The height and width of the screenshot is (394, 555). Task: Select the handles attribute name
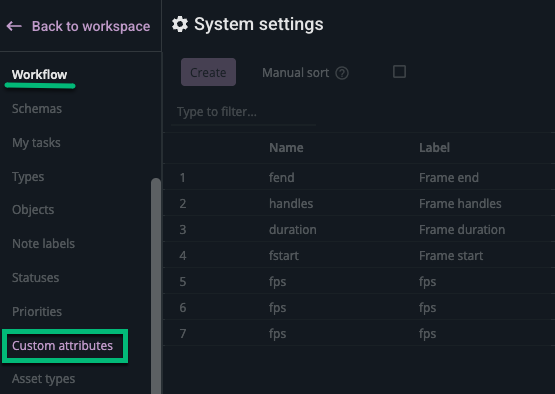click(291, 204)
